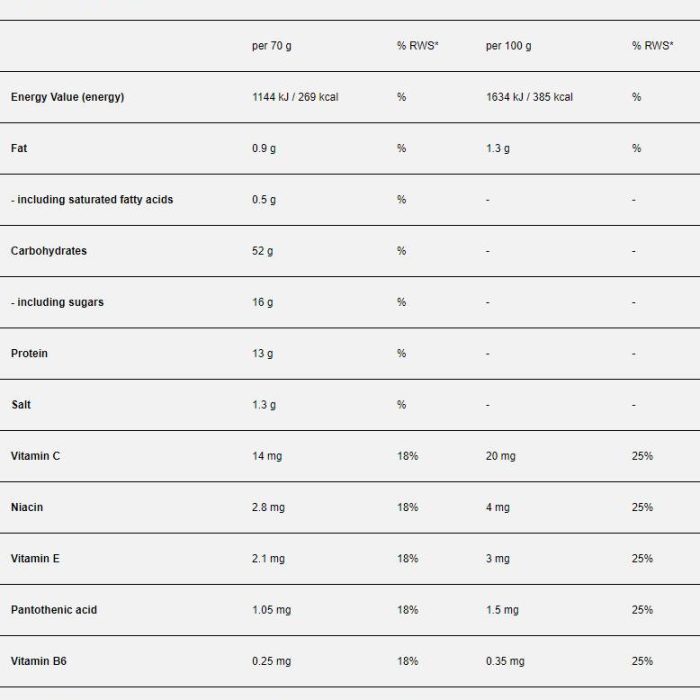Click the 1.05 mg pantothenic acid value
Screen dimensions: 700x700
(x=271, y=610)
